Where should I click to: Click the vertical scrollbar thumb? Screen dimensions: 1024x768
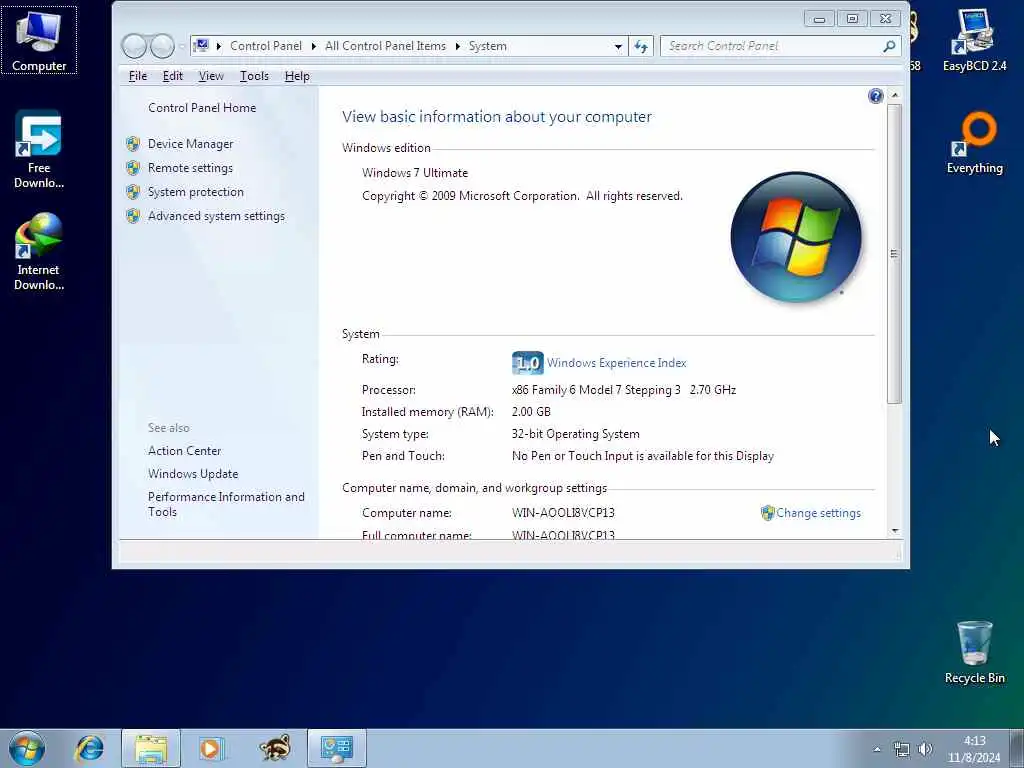[x=894, y=254]
